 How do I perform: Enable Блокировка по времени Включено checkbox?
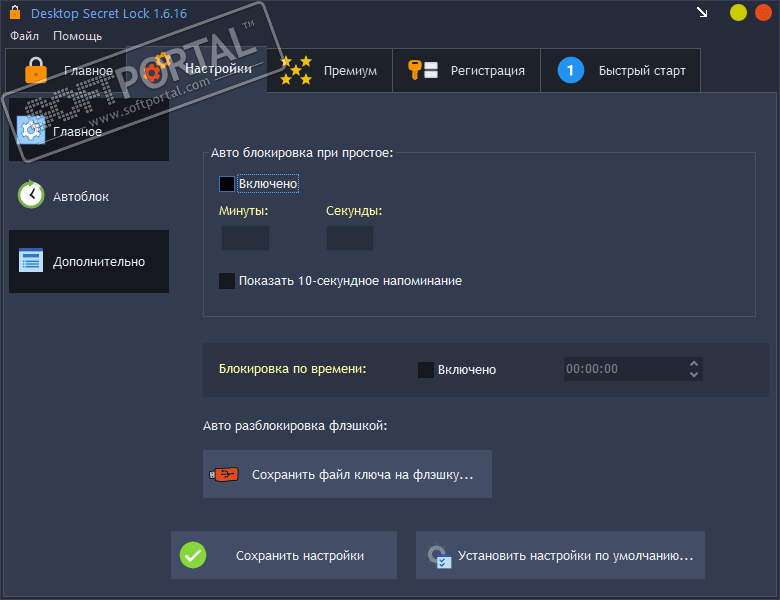click(426, 370)
